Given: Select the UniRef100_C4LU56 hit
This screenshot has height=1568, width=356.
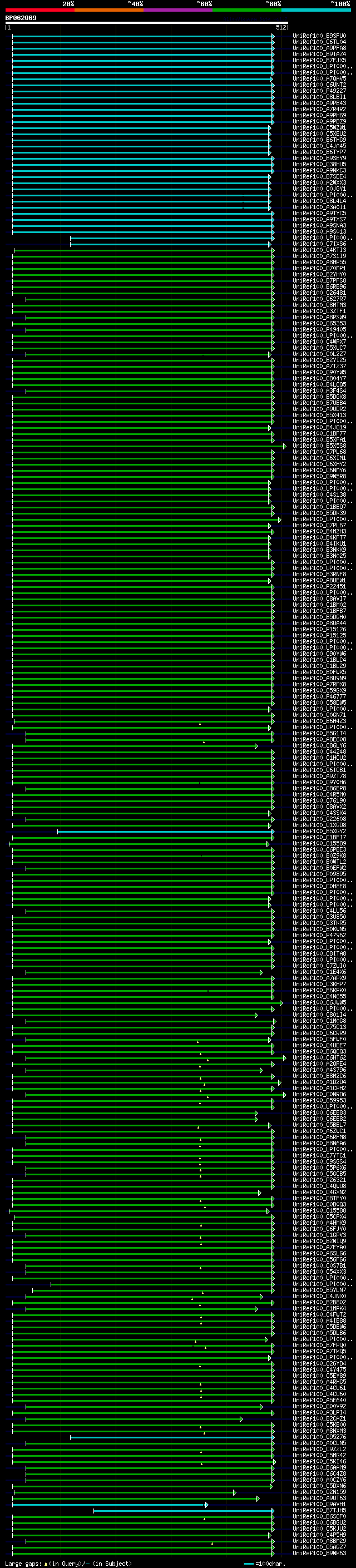Looking at the screenshot, I should coord(319,911).
